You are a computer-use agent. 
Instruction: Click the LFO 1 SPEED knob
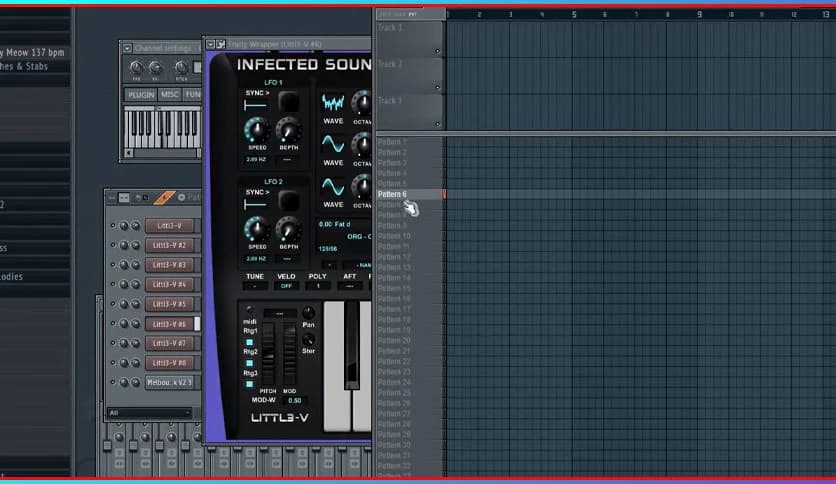coord(257,130)
